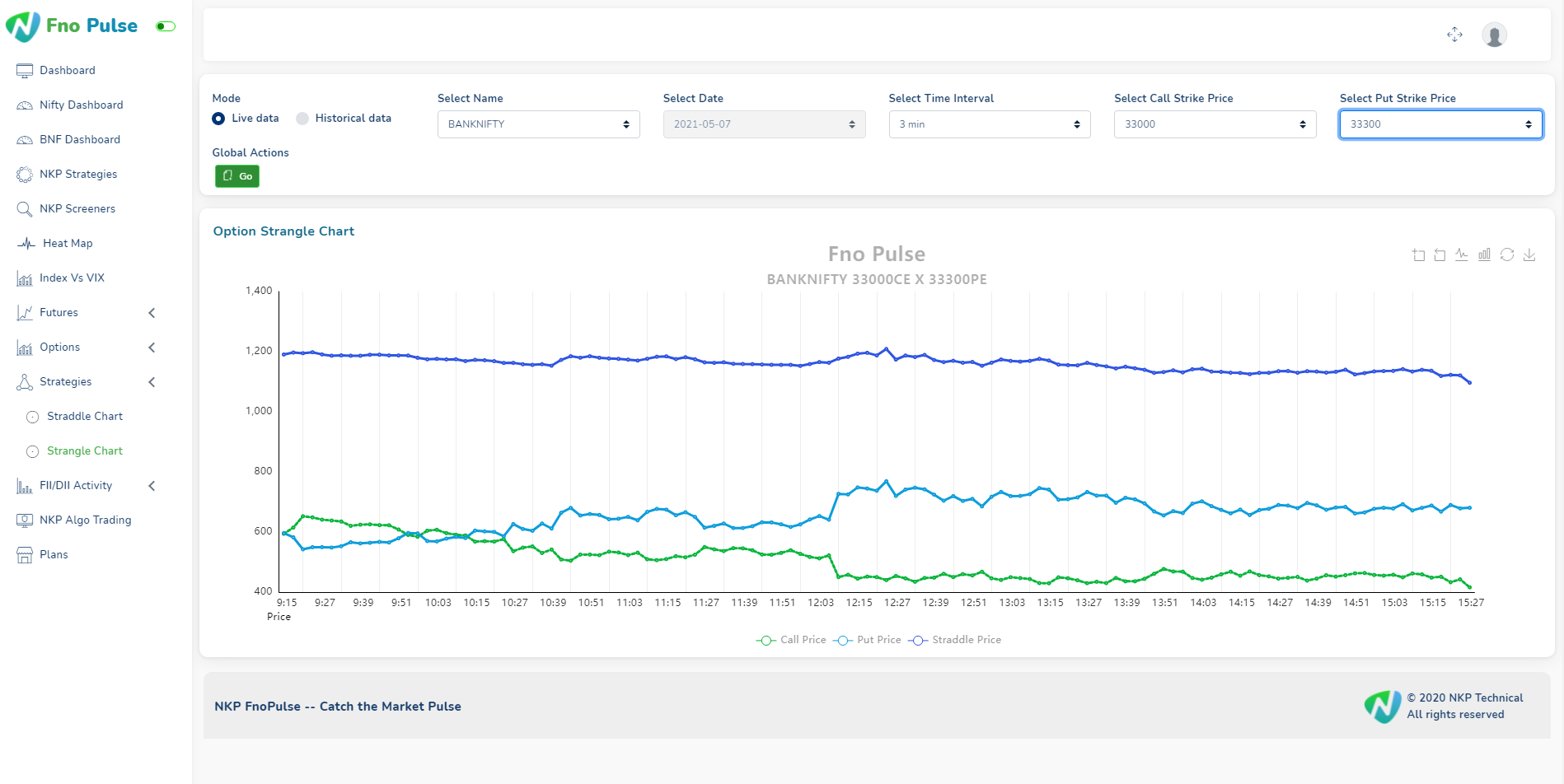
Task: Open the Heat Map page
Action: [68, 244]
